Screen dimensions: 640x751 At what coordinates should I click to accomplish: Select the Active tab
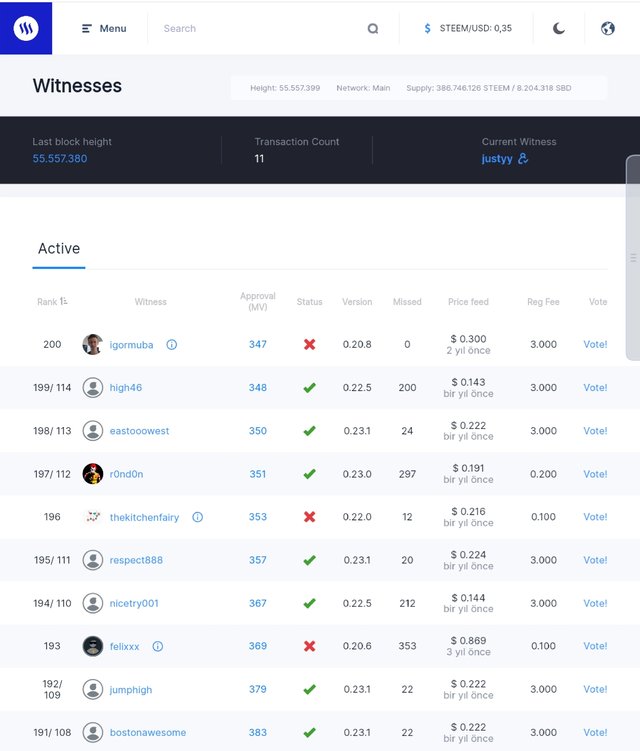pyautogui.click(x=59, y=249)
